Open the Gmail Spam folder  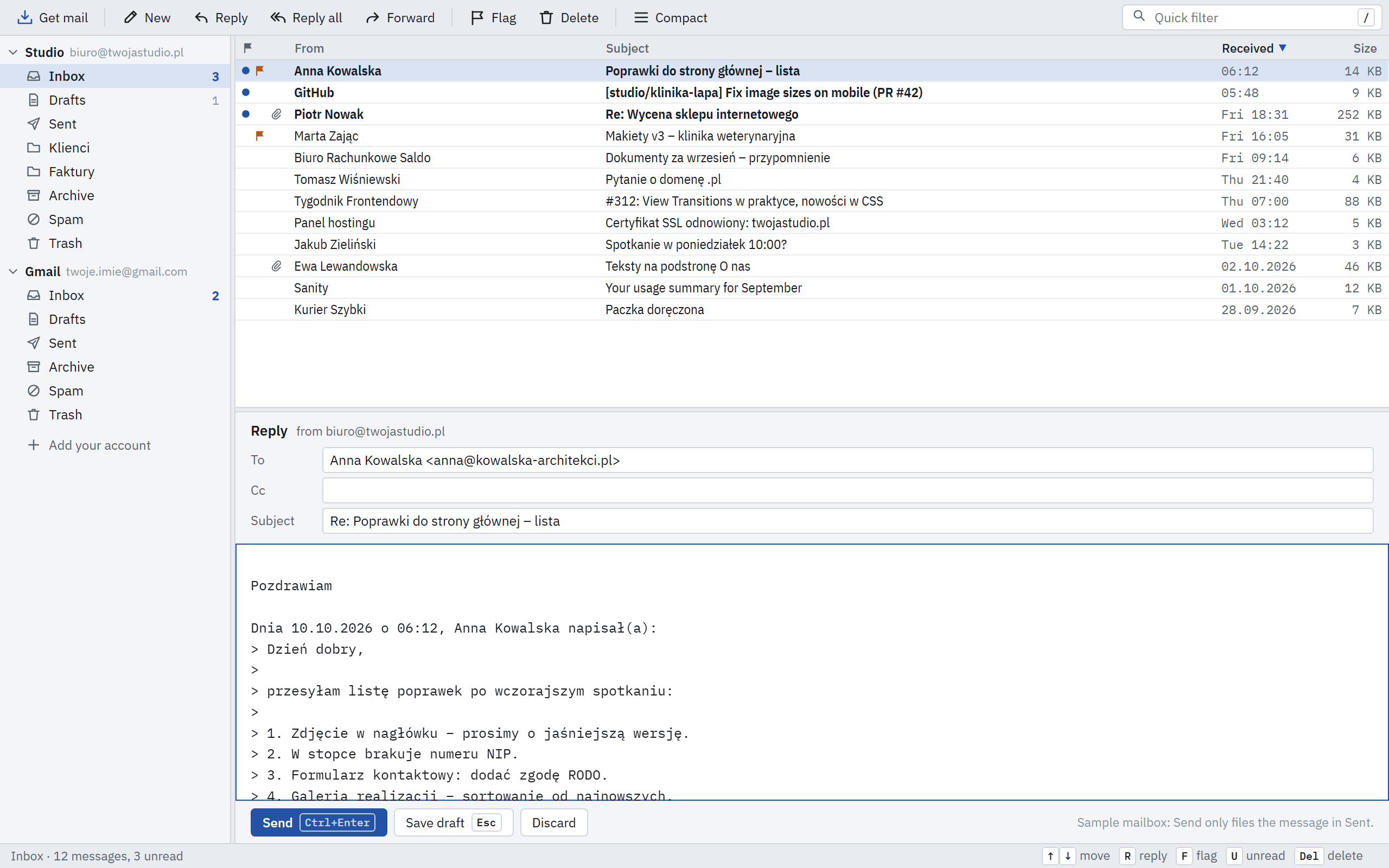(115, 391)
